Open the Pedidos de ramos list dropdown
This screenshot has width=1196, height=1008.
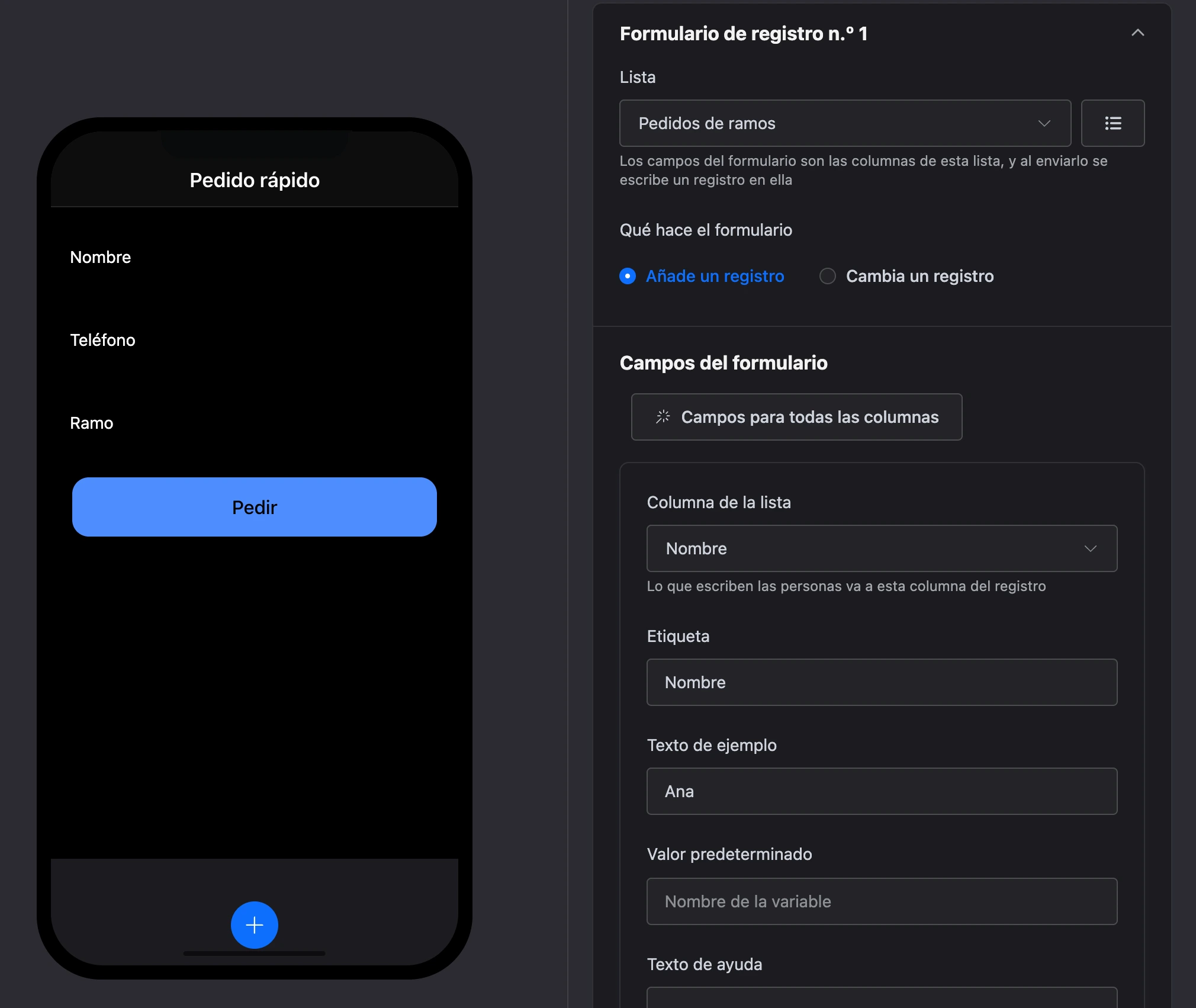[x=845, y=123]
